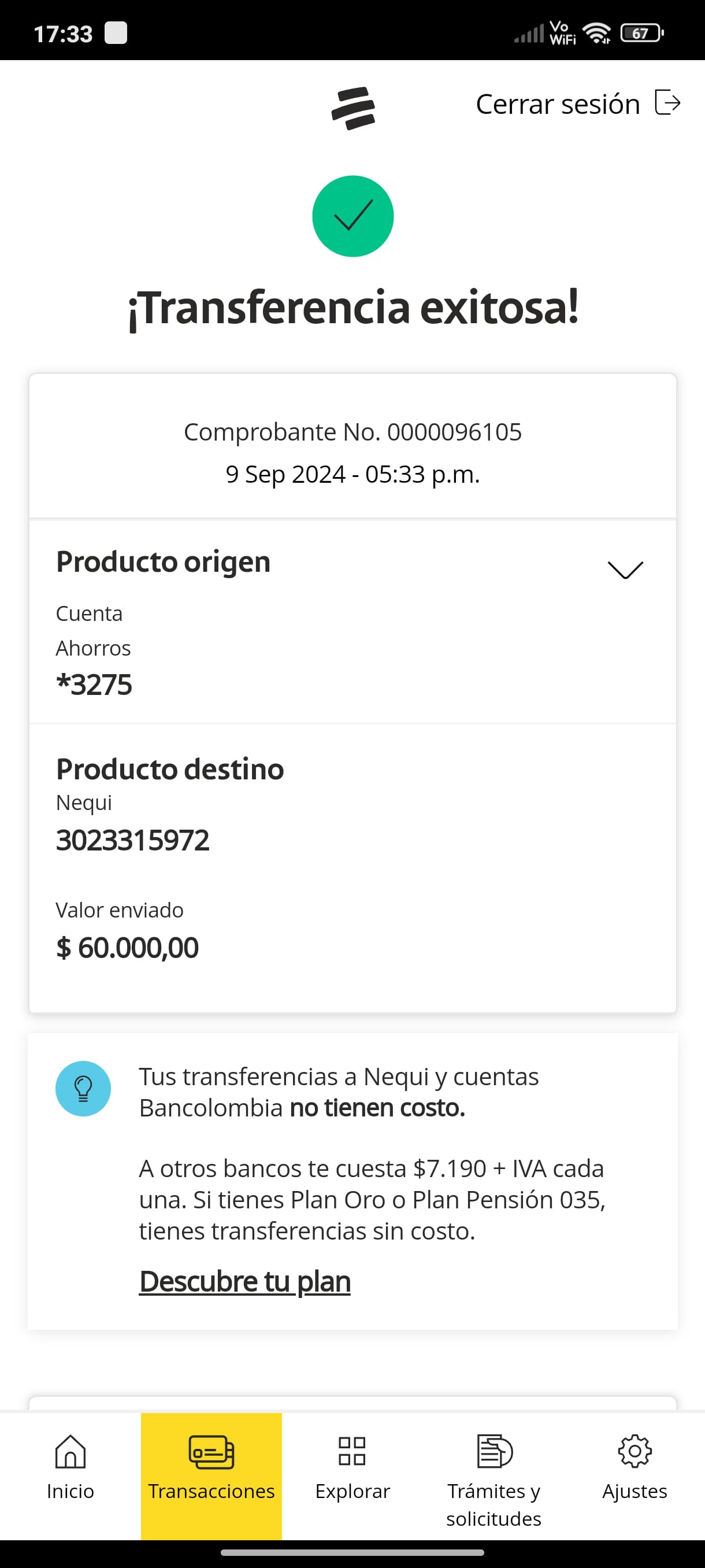Tap the Wi-Fi icon in status bar
The image size is (705, 1568).
click(597, 33)
